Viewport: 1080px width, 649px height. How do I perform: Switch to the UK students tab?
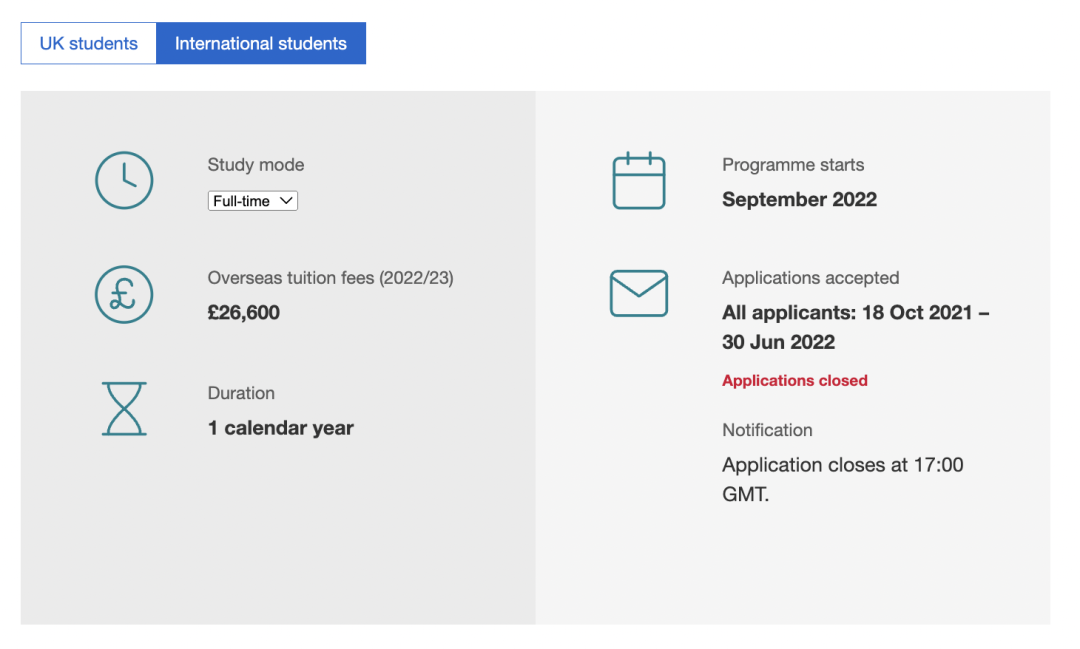(x=89, y=43)
